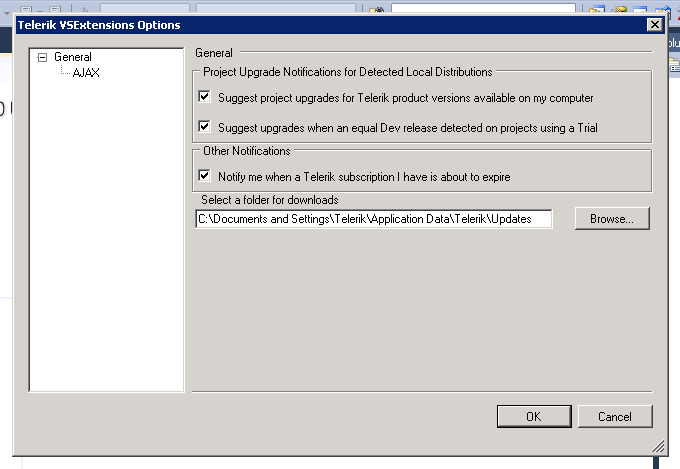Open the Browse... folder dialog

[x=612, y=219]
